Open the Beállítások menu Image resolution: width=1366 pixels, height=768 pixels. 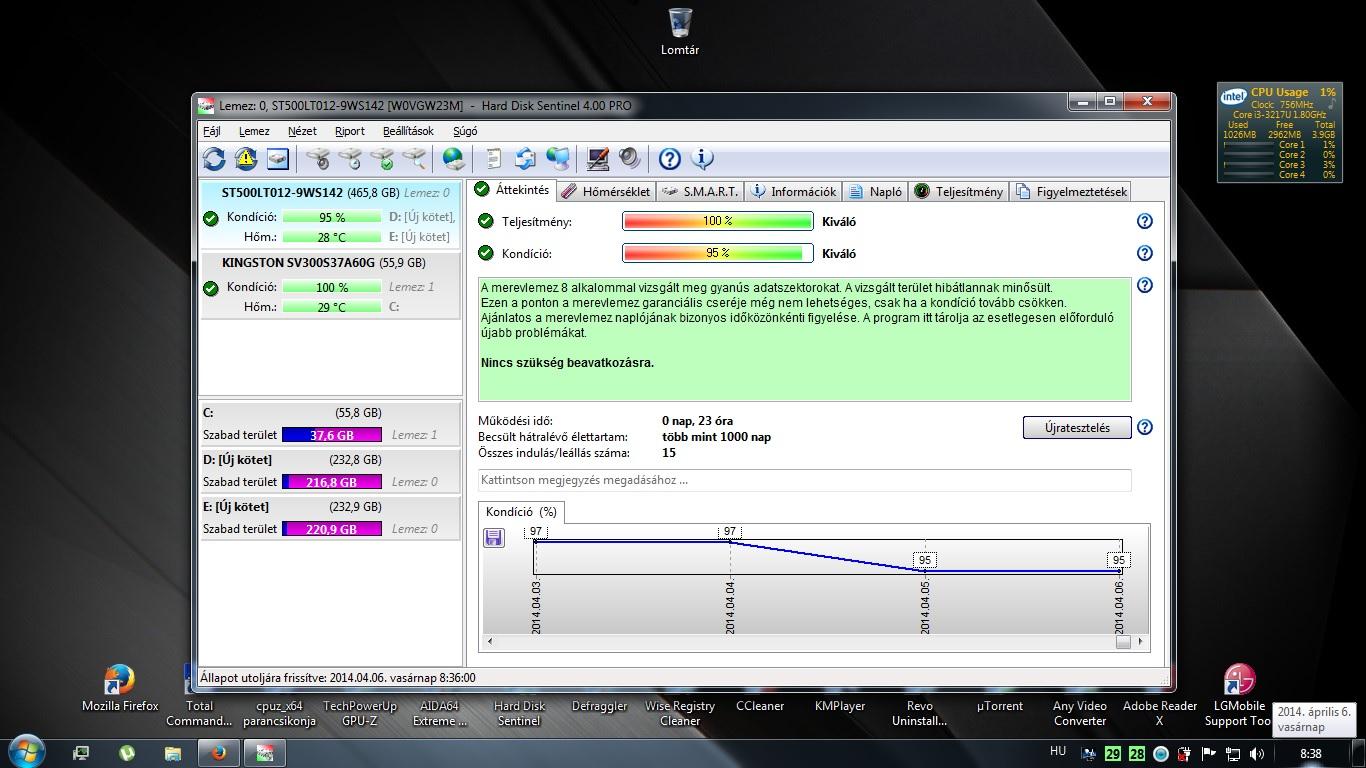[408, 131]
